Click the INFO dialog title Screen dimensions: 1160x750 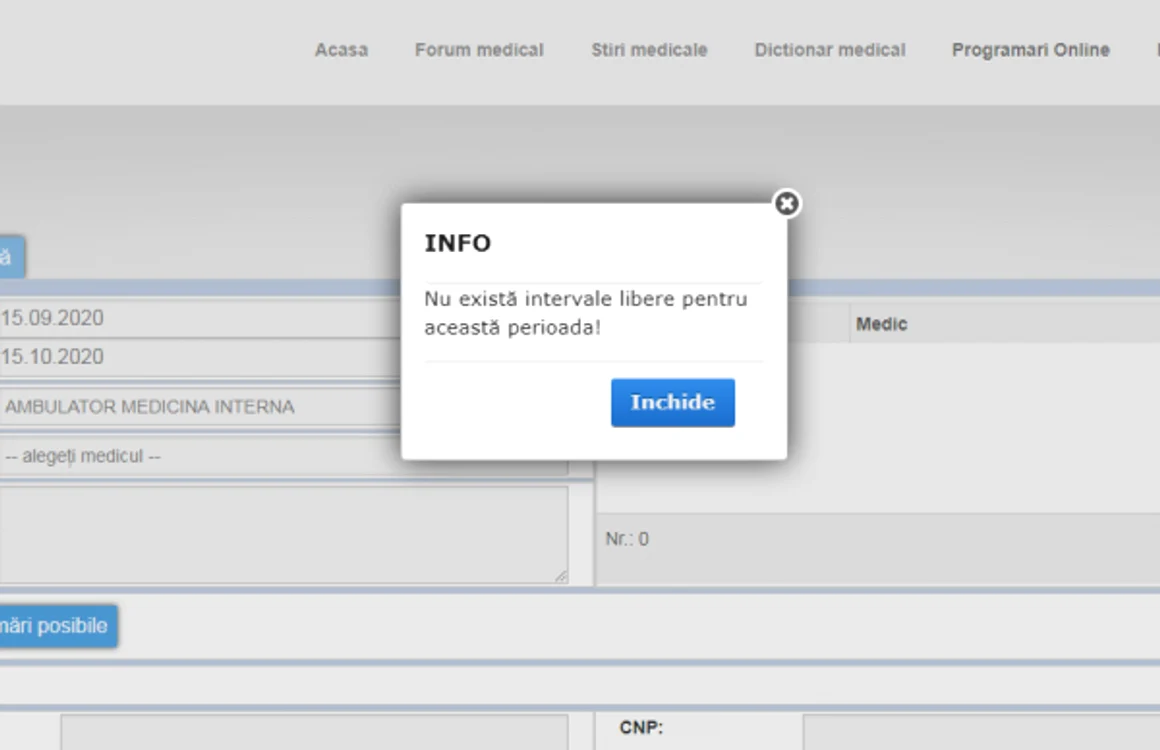[457, 243]
